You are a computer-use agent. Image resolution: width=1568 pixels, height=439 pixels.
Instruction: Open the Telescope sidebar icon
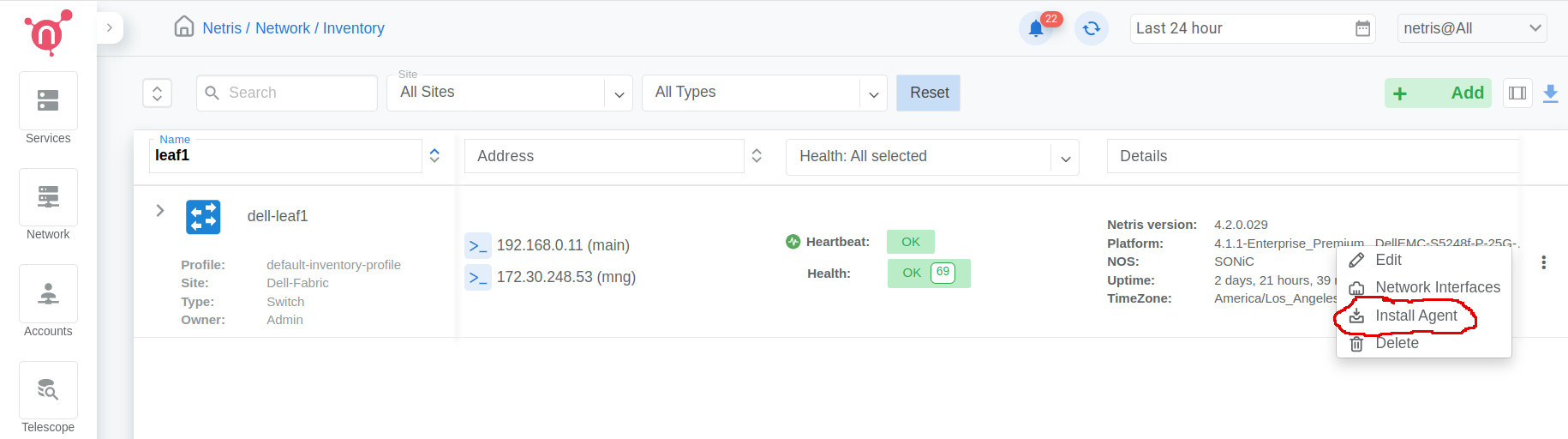[x=48, y=390]
